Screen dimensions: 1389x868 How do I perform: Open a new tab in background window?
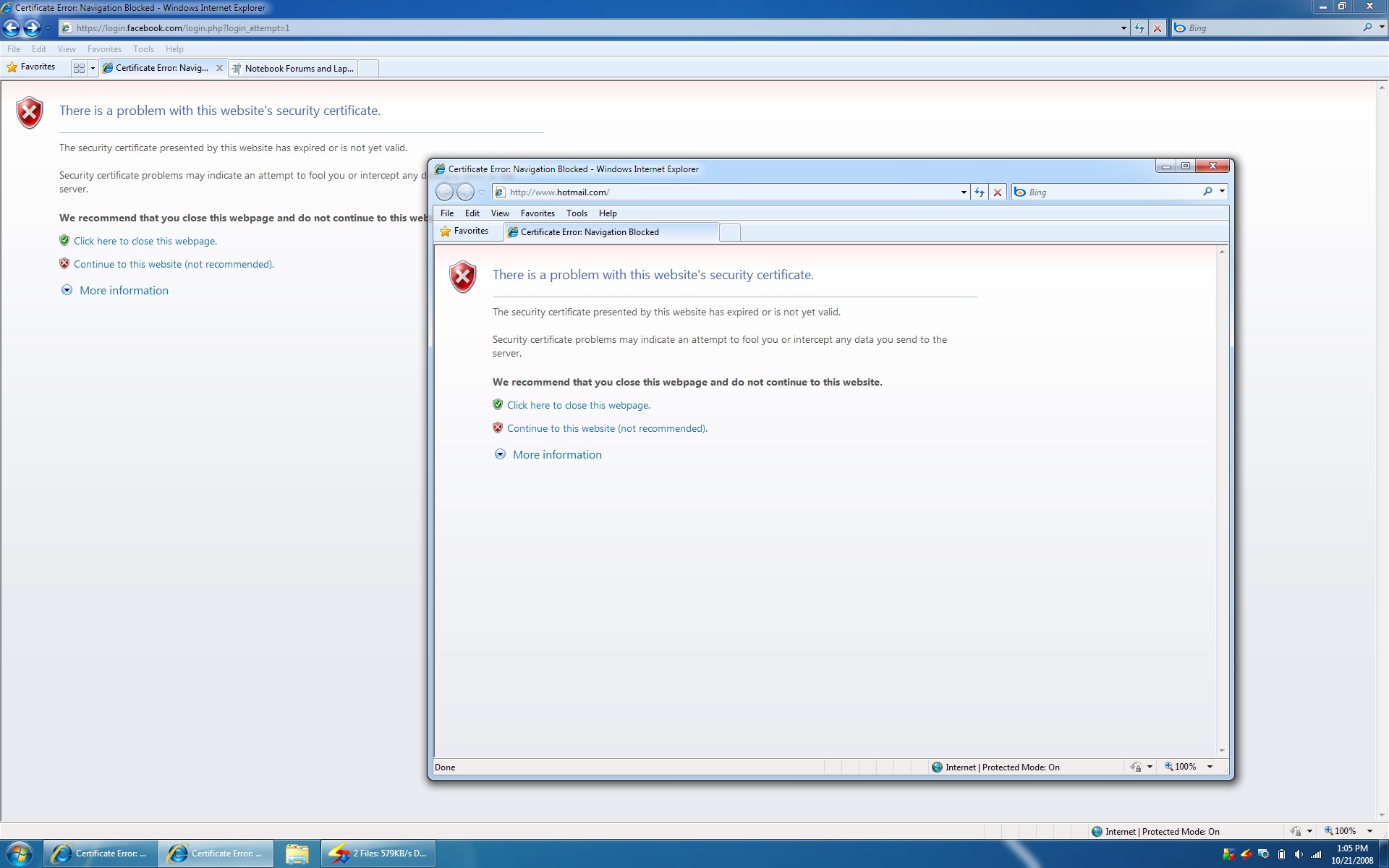(368, 69)
